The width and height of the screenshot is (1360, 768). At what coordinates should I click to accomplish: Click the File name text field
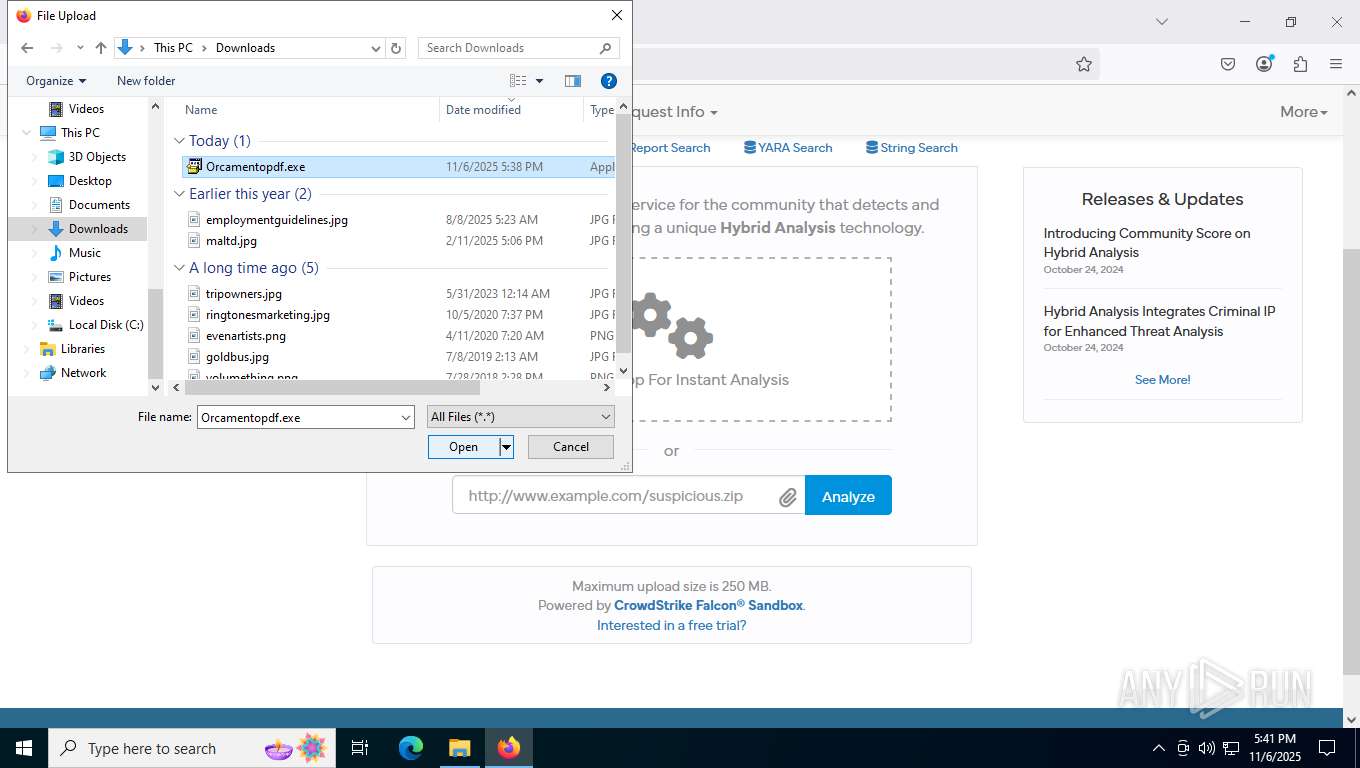298,417
